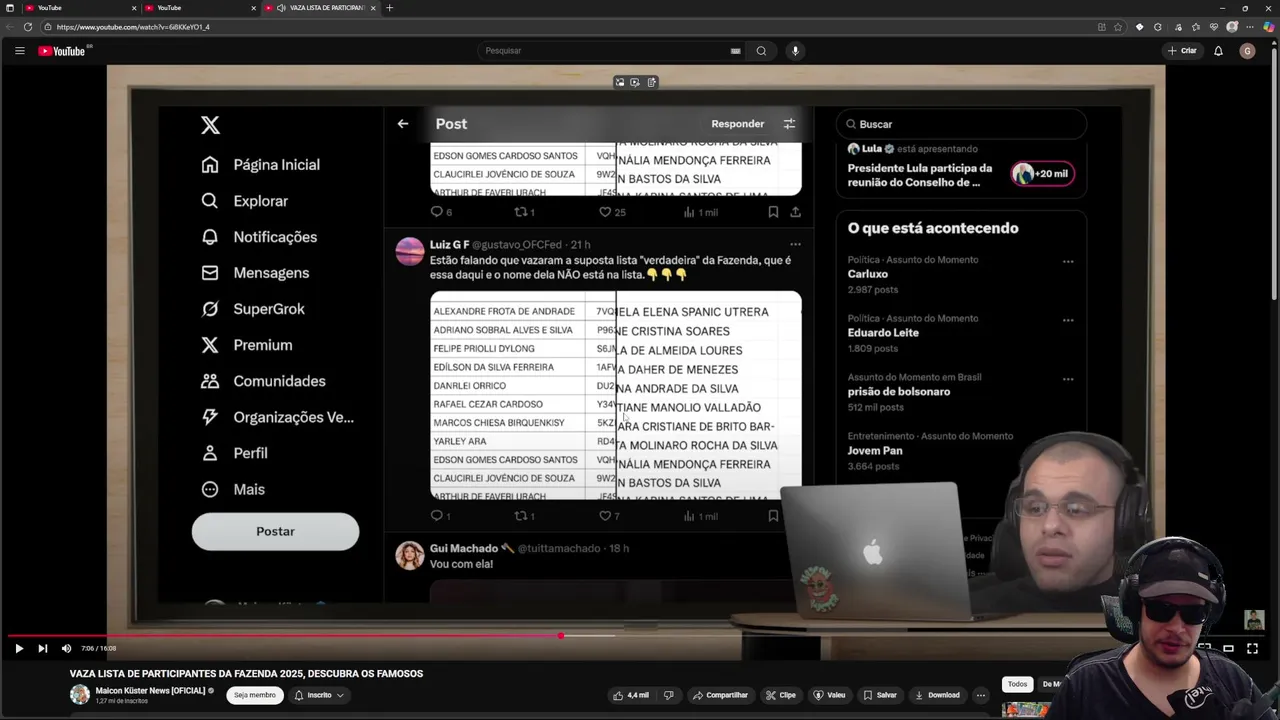Expand the Inscrito subscription options
1280x720 pixels.
pyautogui.click(x=319, y=695)
